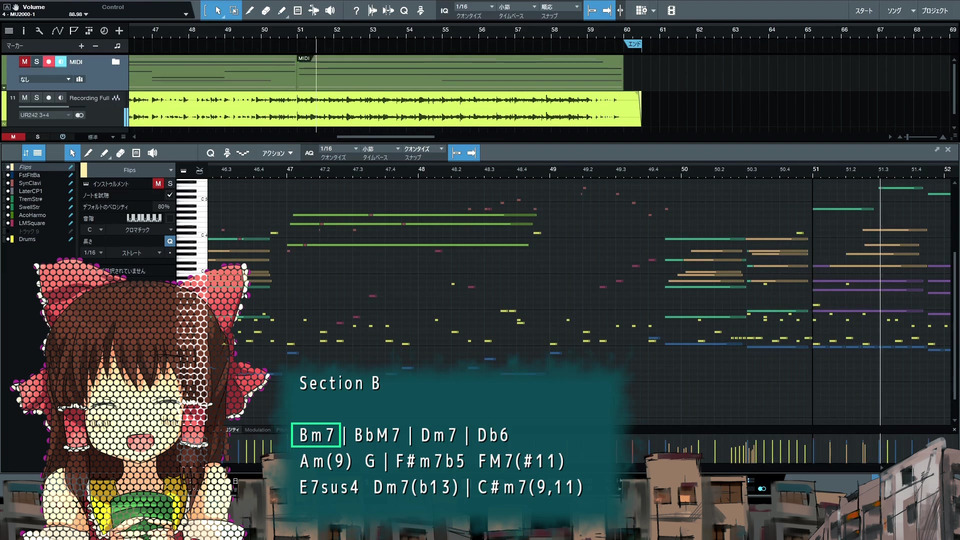Open the main toolbar timebase dropdown
960x540 pixels.
517,7
